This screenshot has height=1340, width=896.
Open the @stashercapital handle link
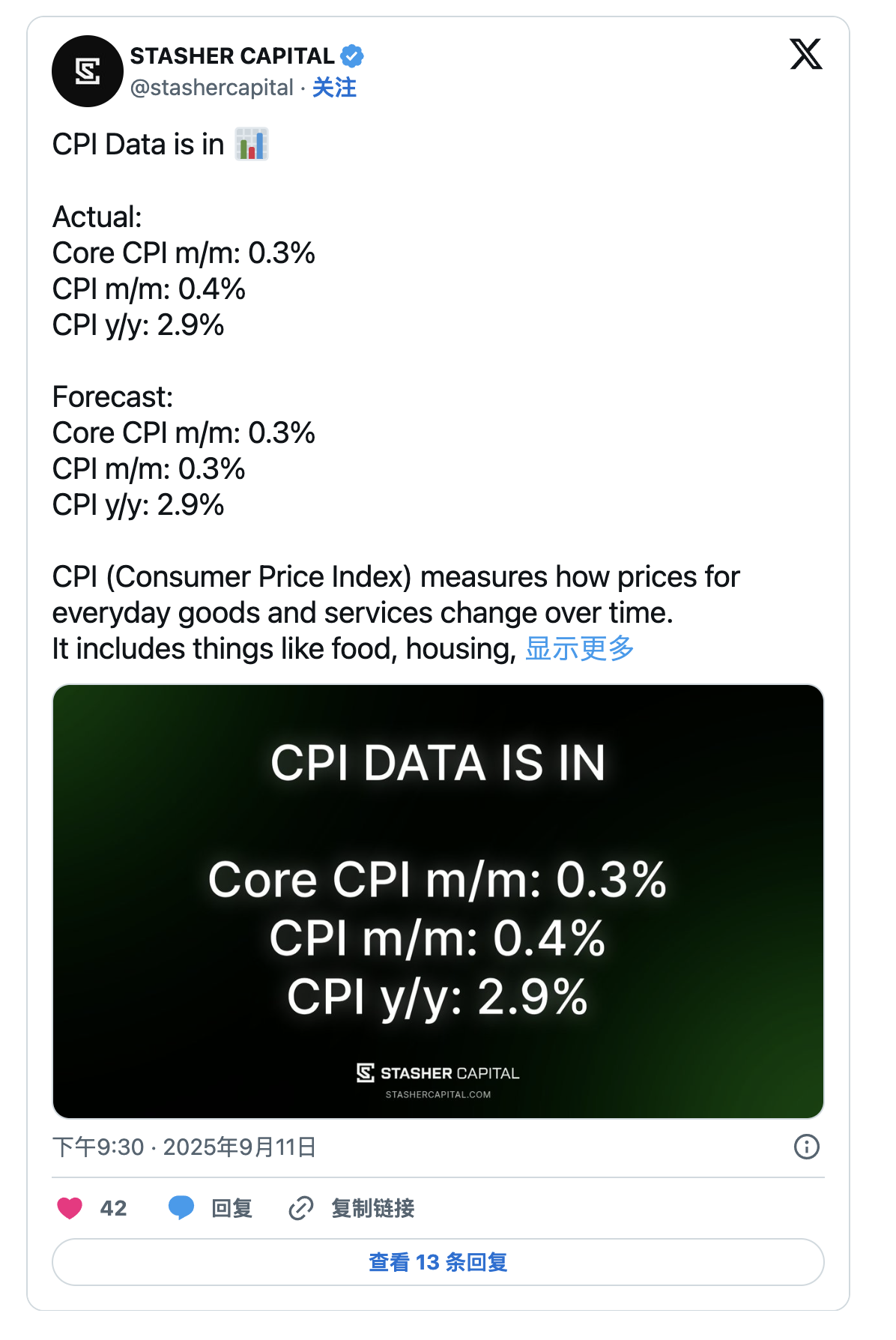[212, 88]
